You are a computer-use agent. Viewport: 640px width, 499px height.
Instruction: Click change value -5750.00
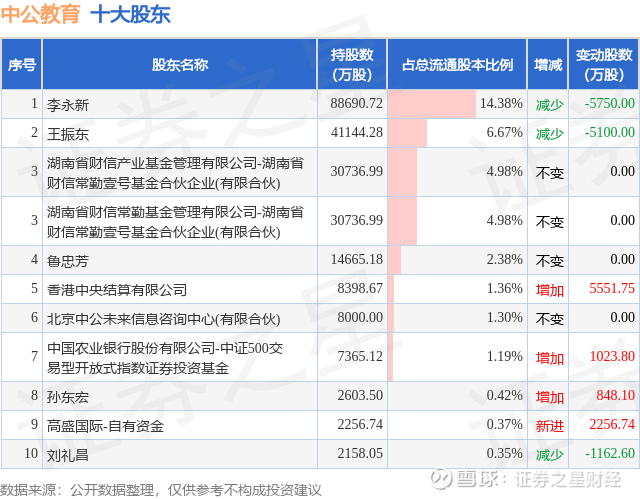tap(609, 104)
